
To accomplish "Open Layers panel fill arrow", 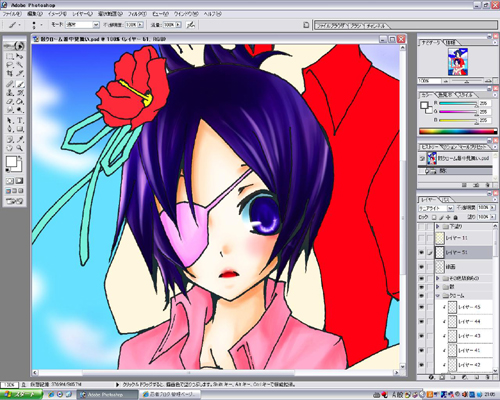I will click(x=492, y=217).
